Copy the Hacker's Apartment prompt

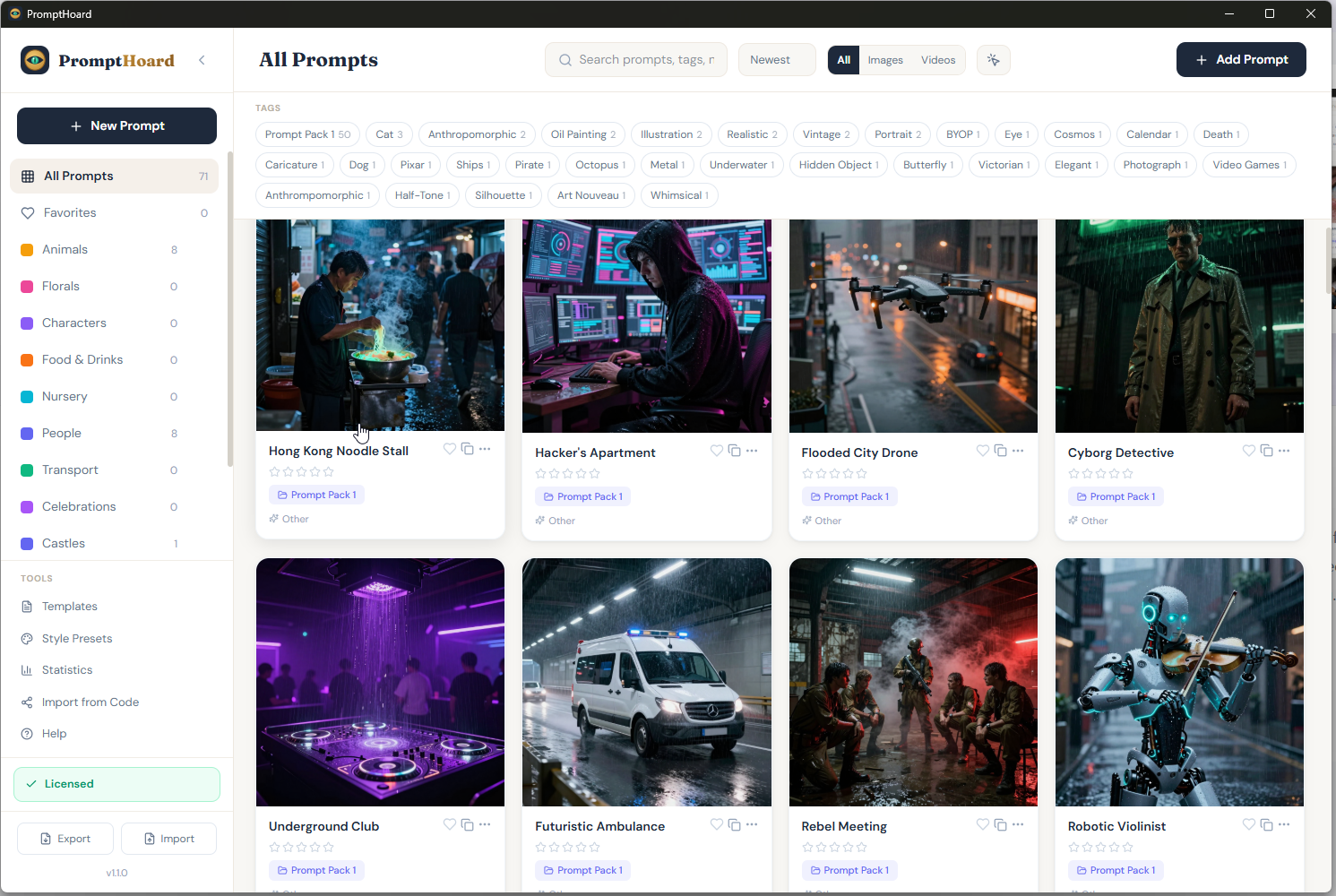pos(734,451)
